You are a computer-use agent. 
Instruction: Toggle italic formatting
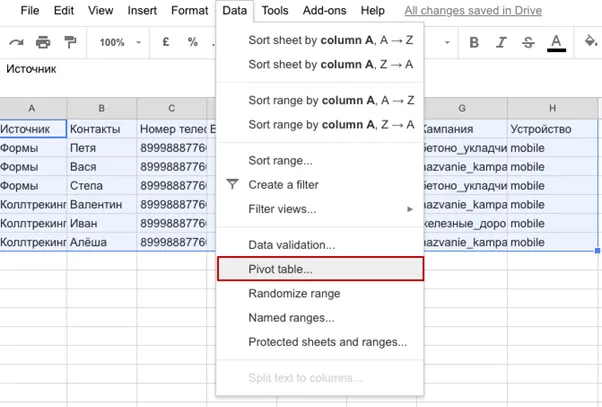tap(501, 42)
